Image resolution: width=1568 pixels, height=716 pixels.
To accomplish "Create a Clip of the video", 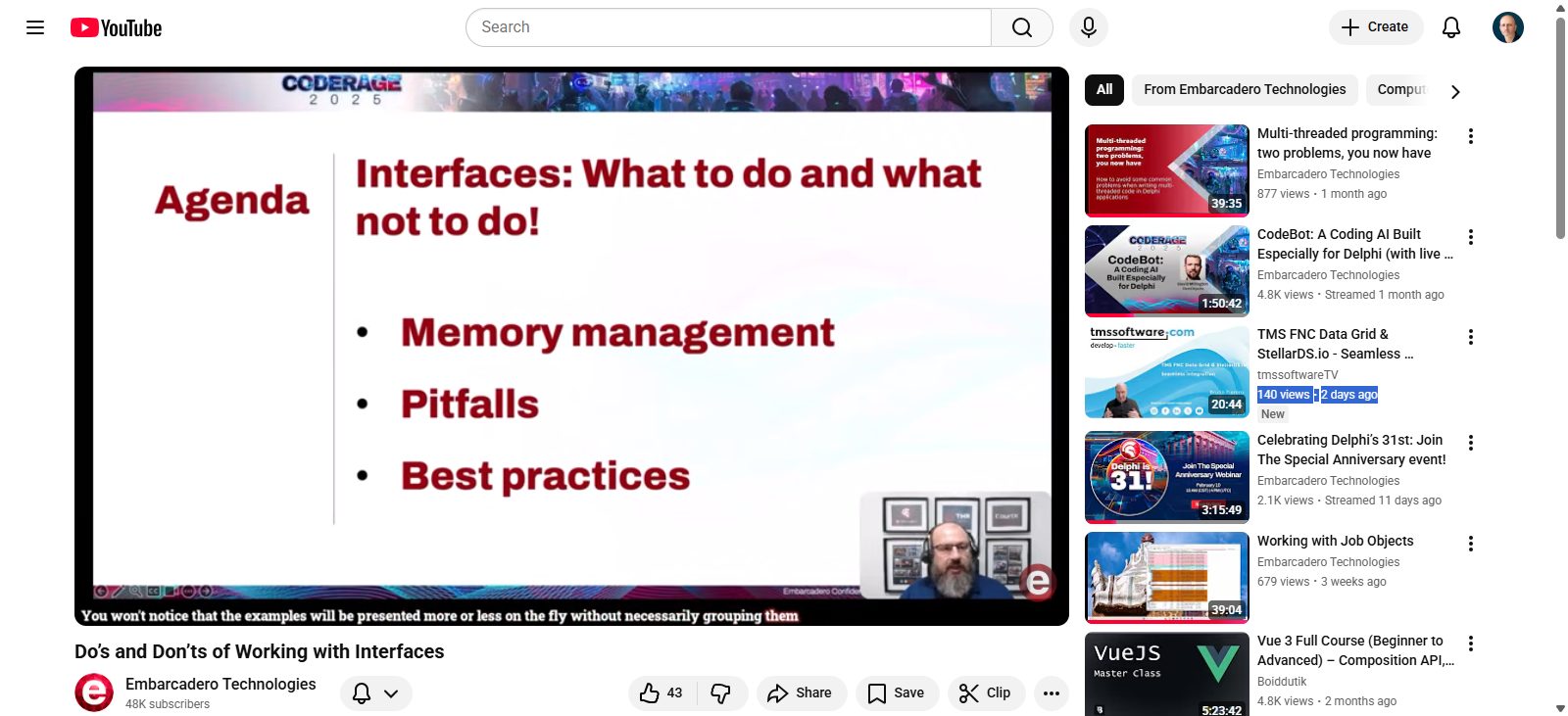I will [x=985, y=692].
